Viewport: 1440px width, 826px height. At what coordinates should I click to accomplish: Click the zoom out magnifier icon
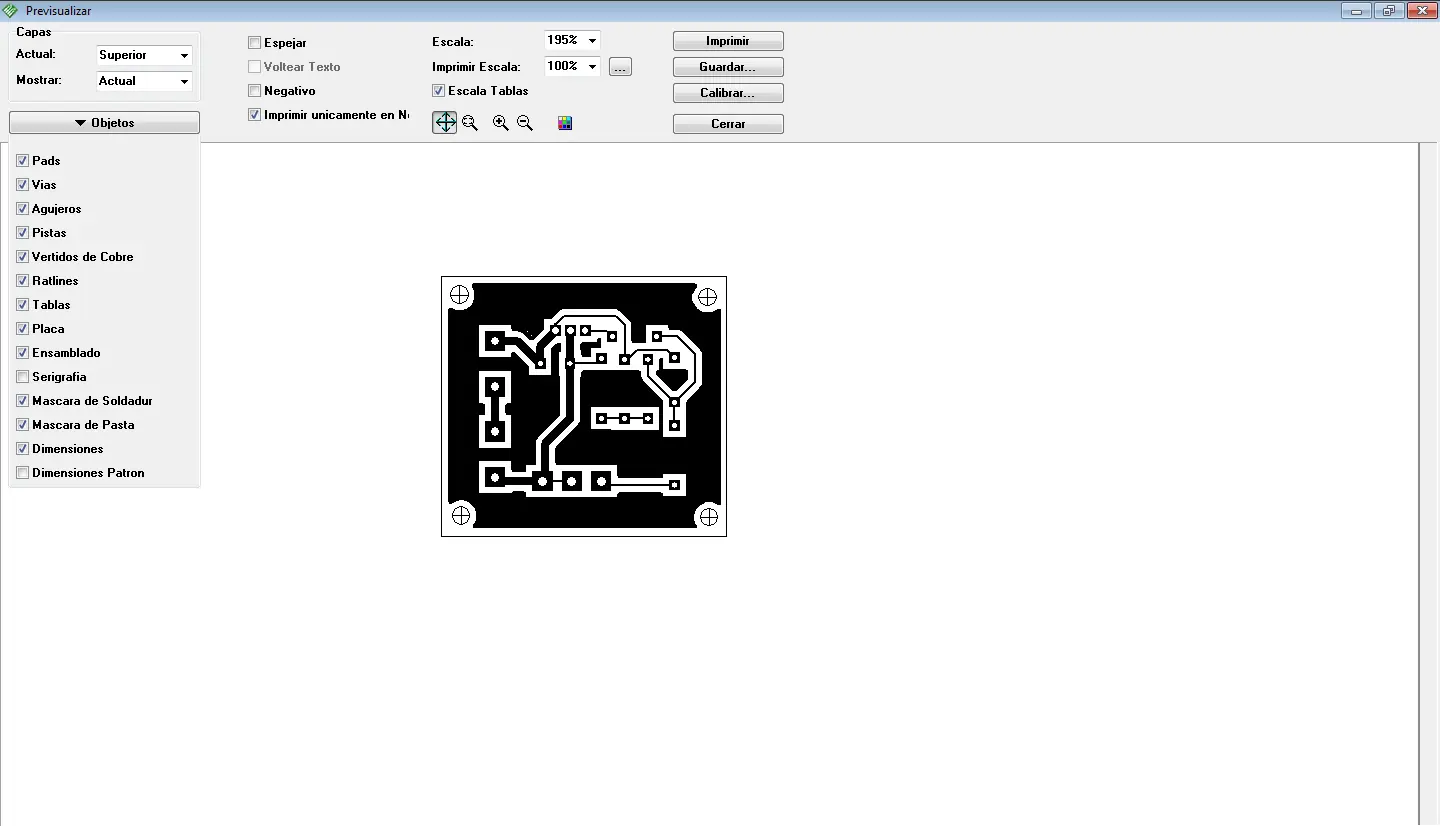click(525, 123)
